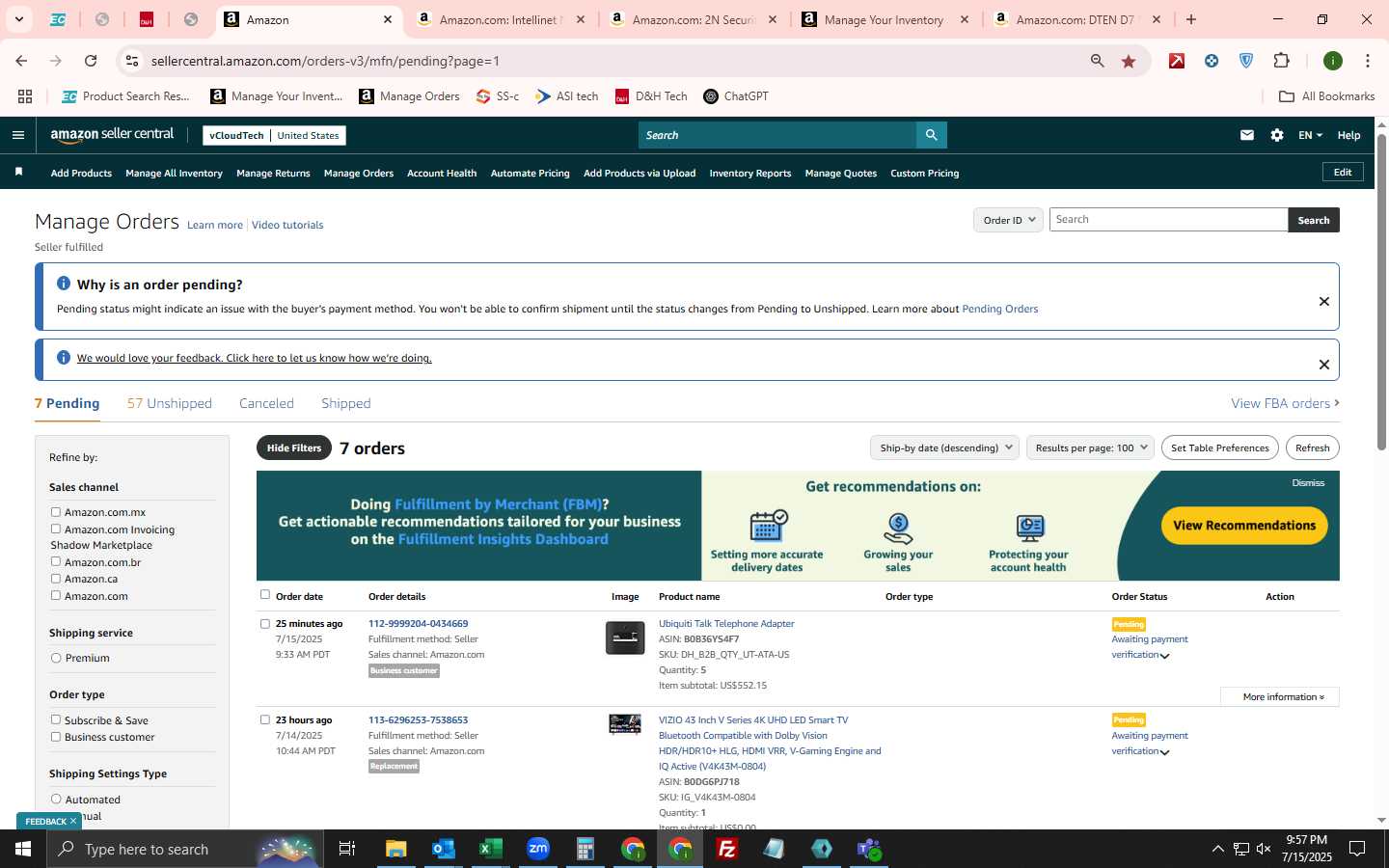Click the VIZIO TV product thumbnail
This screenshot has width=1389, height=868.
click(625, 724)
